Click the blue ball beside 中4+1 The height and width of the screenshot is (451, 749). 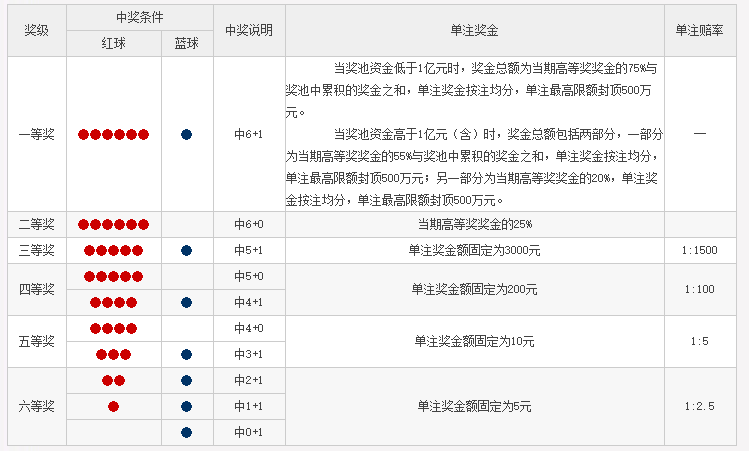coord(186,302)
